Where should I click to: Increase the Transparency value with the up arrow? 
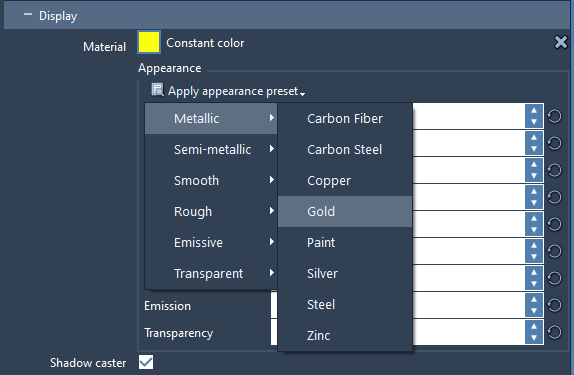coord(534,326)
